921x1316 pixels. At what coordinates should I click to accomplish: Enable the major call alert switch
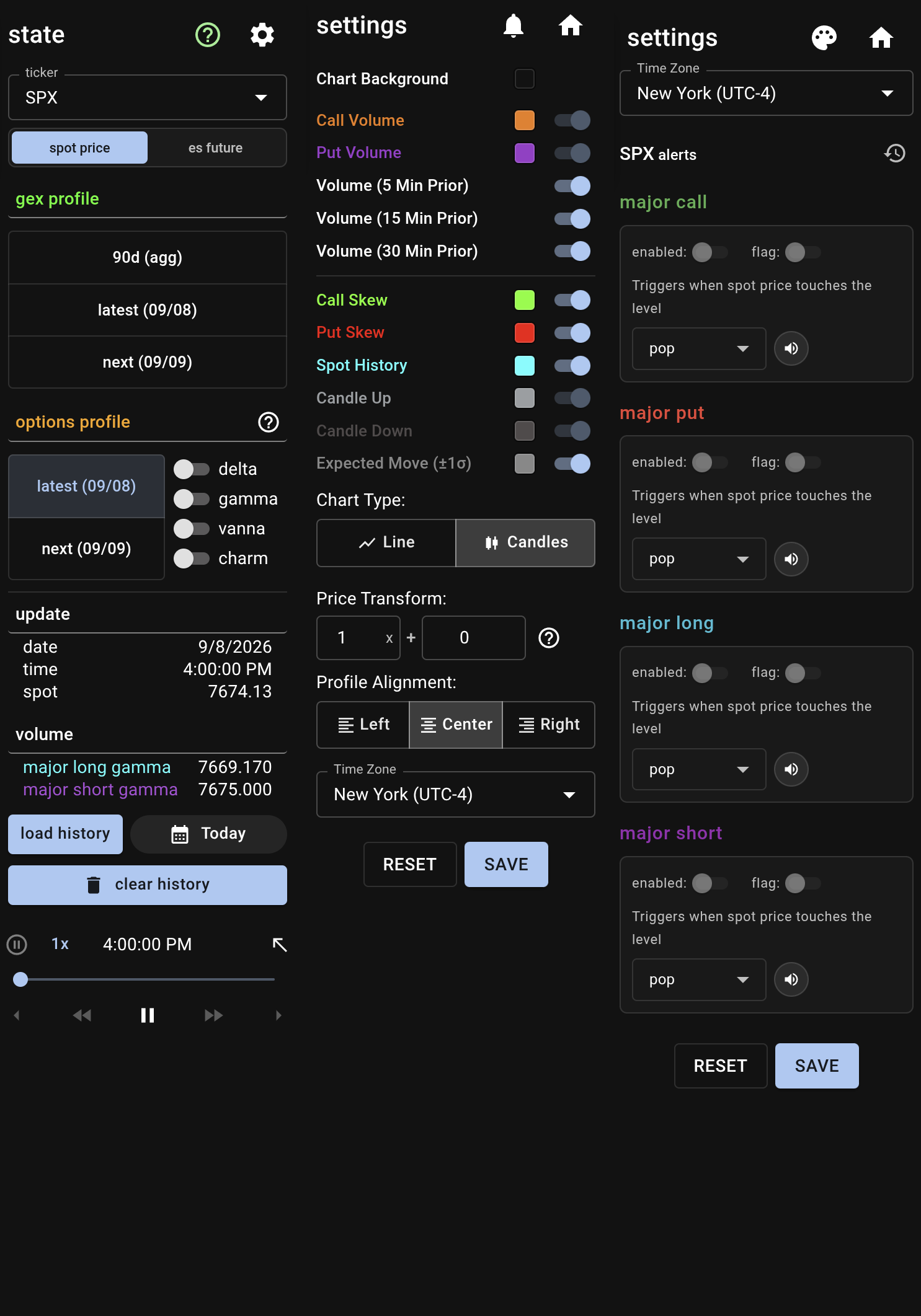[710, 252]
